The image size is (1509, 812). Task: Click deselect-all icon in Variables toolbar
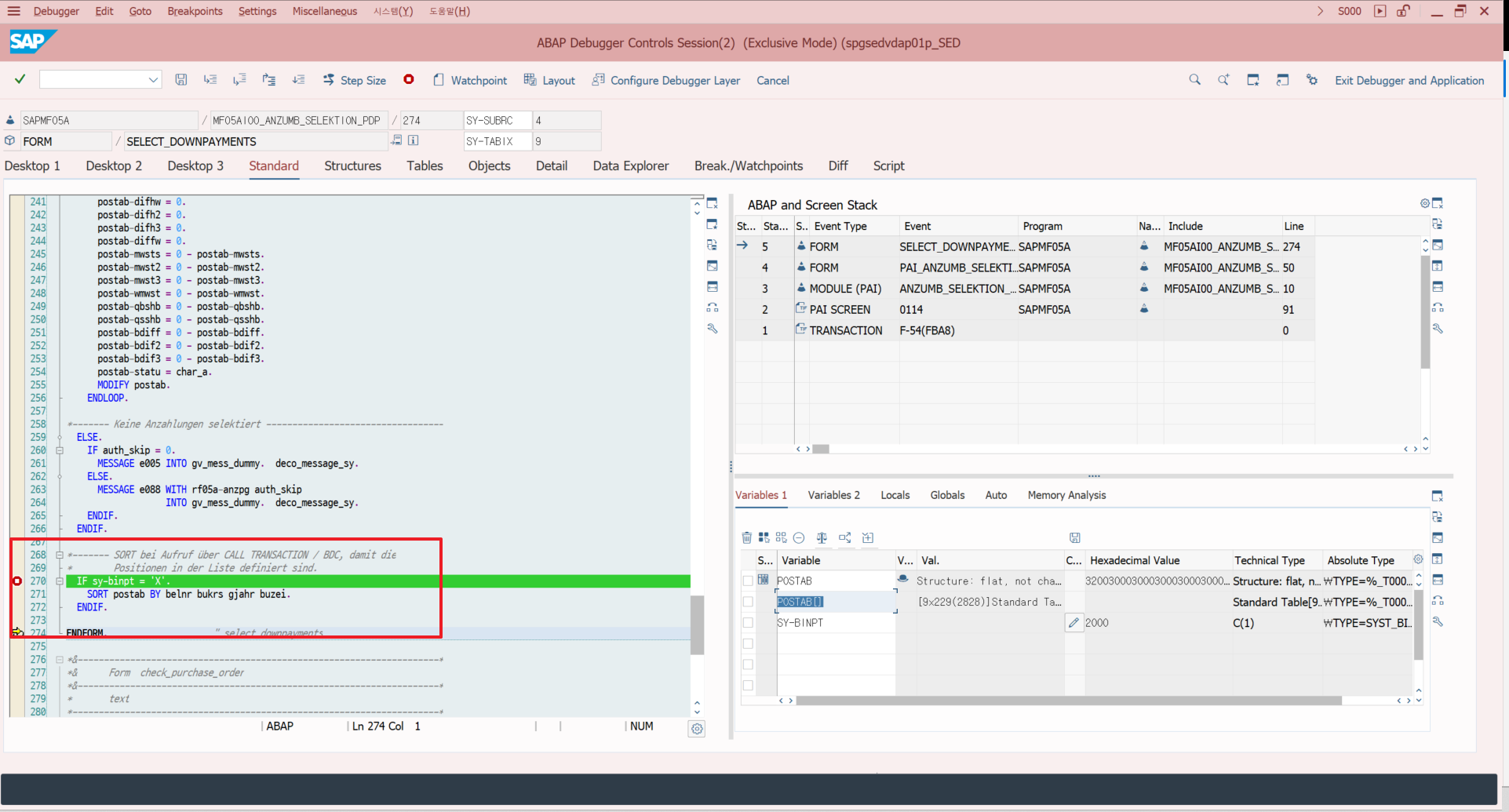coord(781,537)
